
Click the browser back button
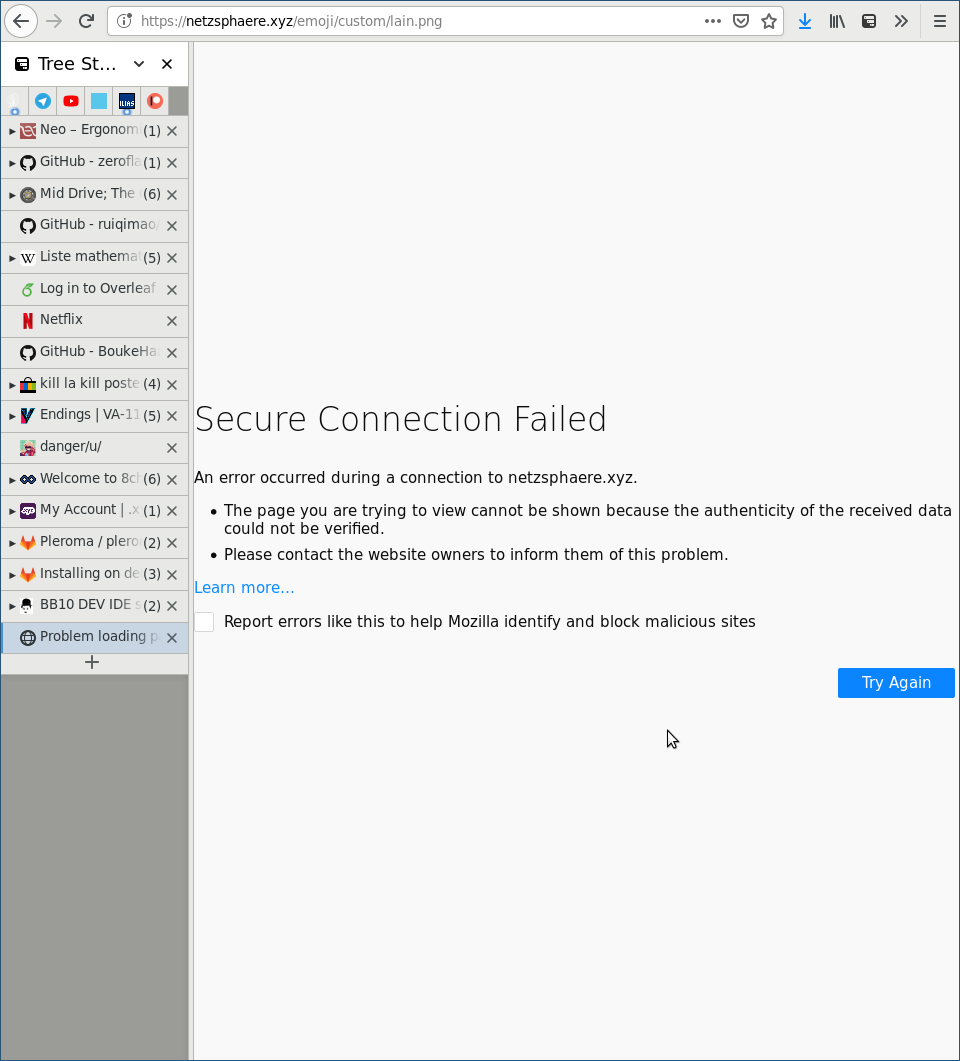click(x=21, y=21)
